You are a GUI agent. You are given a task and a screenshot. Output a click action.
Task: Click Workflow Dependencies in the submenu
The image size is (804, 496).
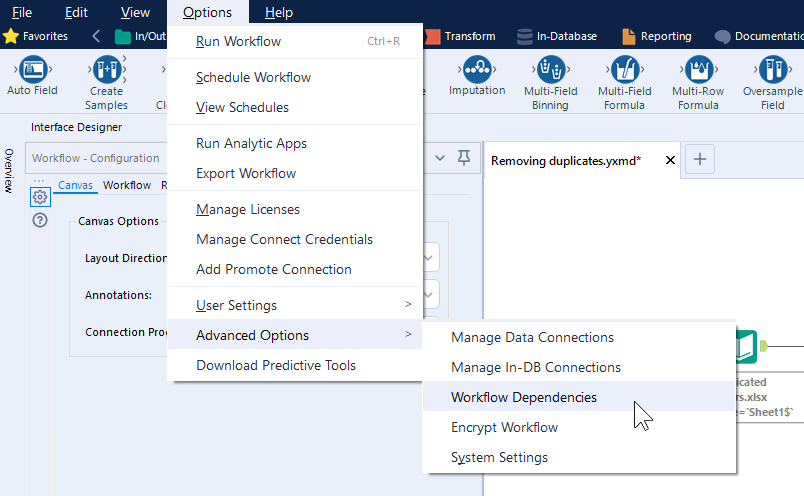[523, 397]
